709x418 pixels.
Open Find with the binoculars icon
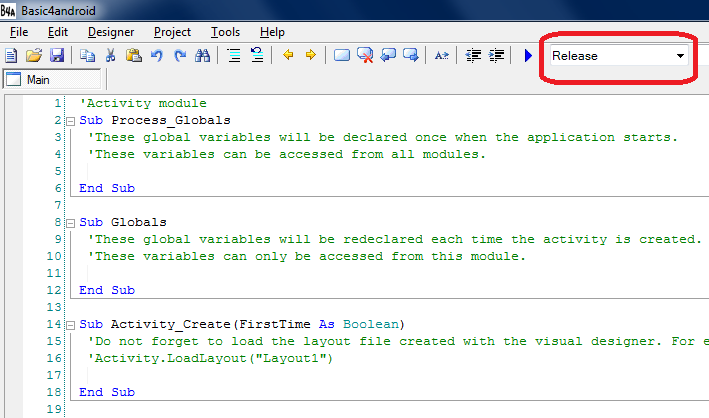[x=203, y=56]
